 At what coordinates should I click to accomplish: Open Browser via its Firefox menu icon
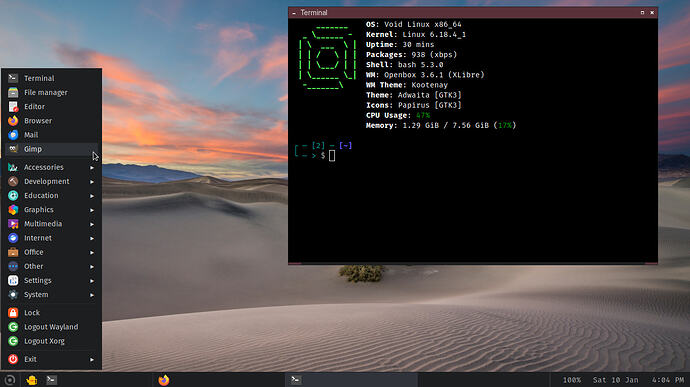(x=13, y=121)
